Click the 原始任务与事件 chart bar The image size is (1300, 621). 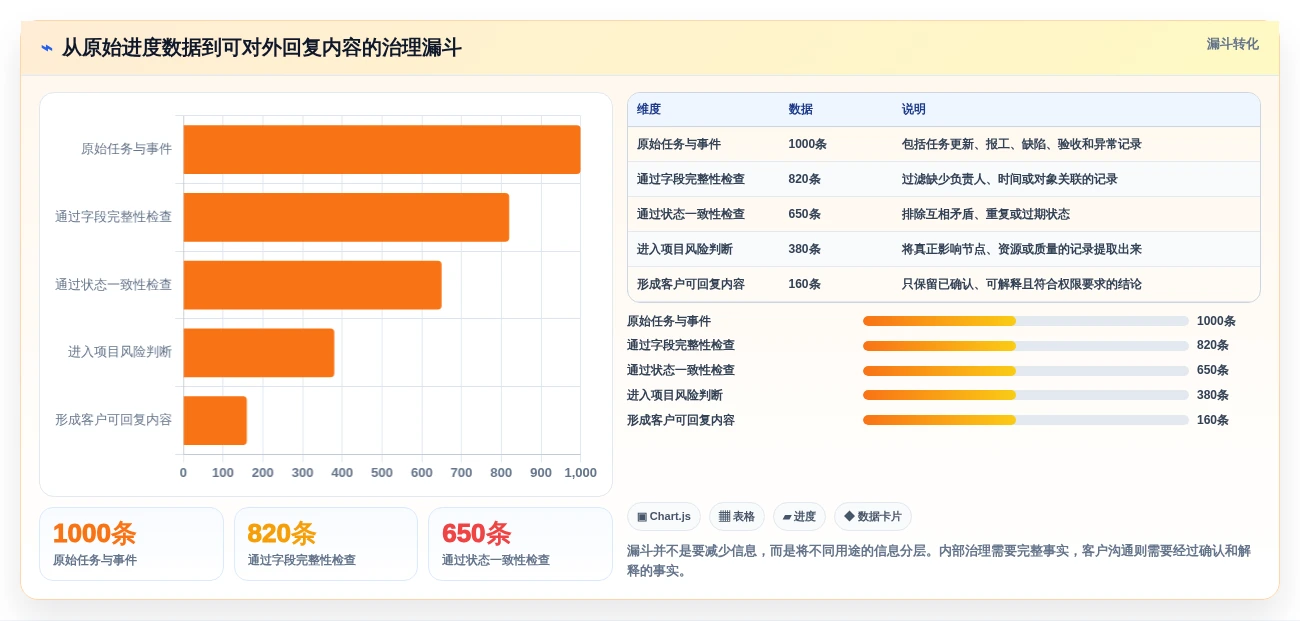point(382,149)
